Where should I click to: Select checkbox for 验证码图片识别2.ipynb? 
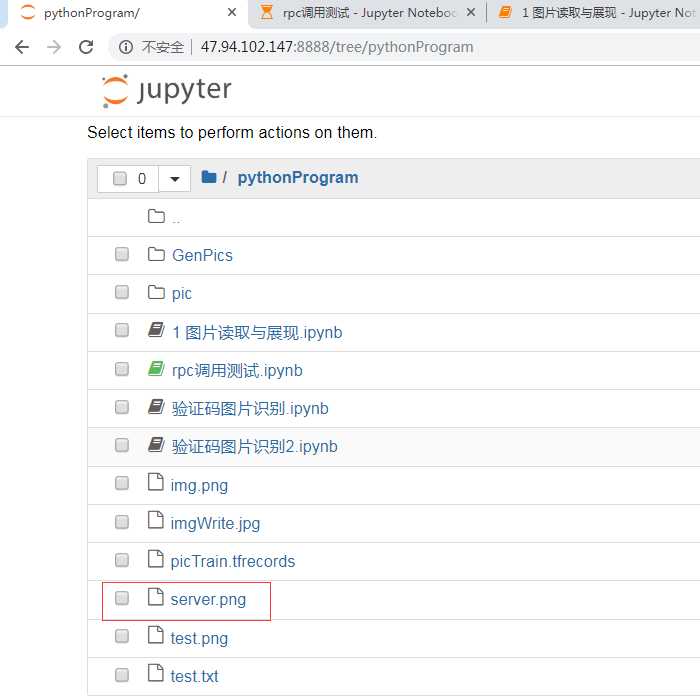(x=122, y=445)
